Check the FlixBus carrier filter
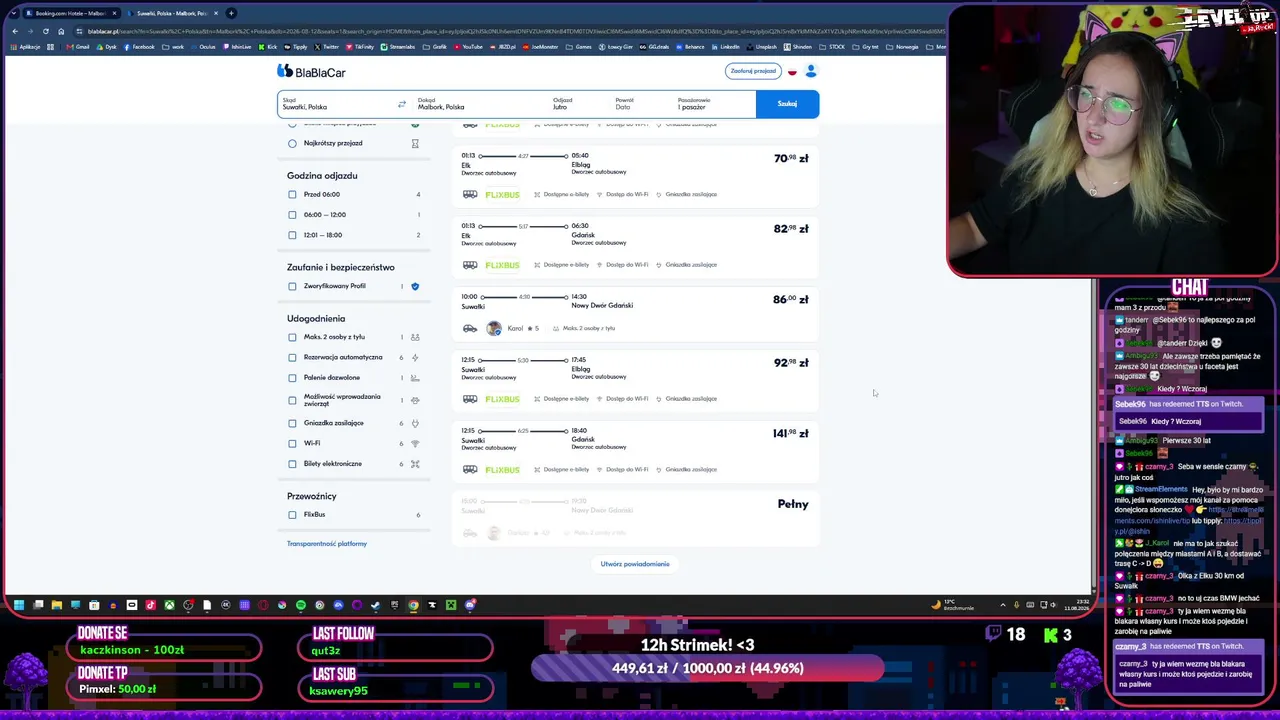 [292, 514]
